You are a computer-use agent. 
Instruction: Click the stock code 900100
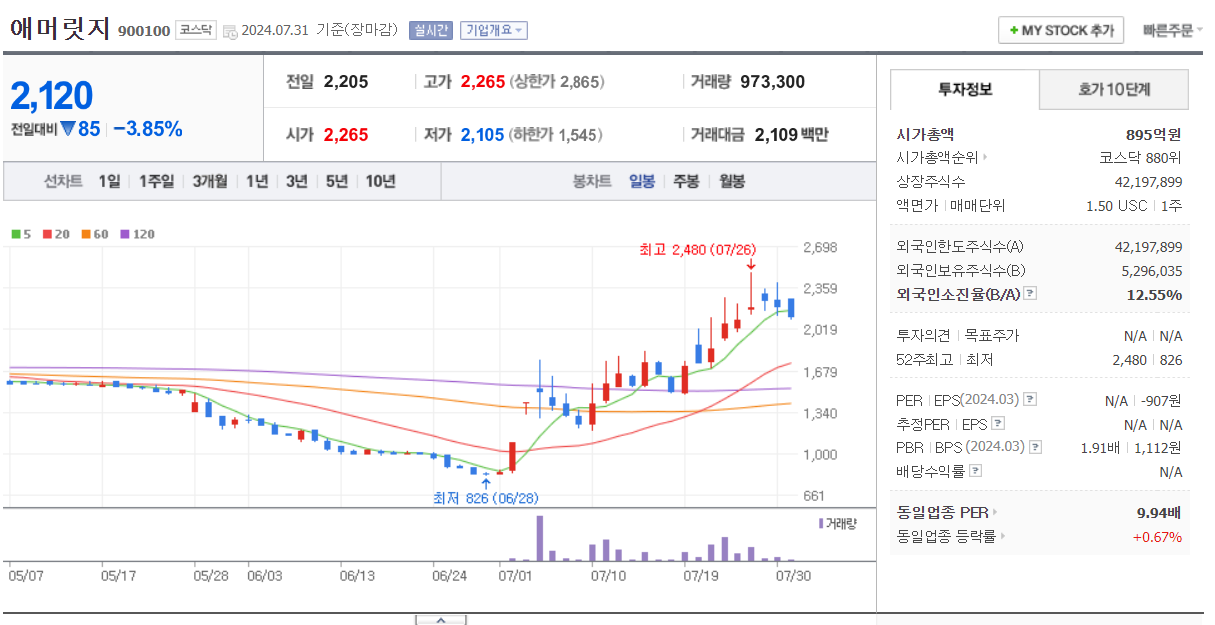tap(144, 31)
